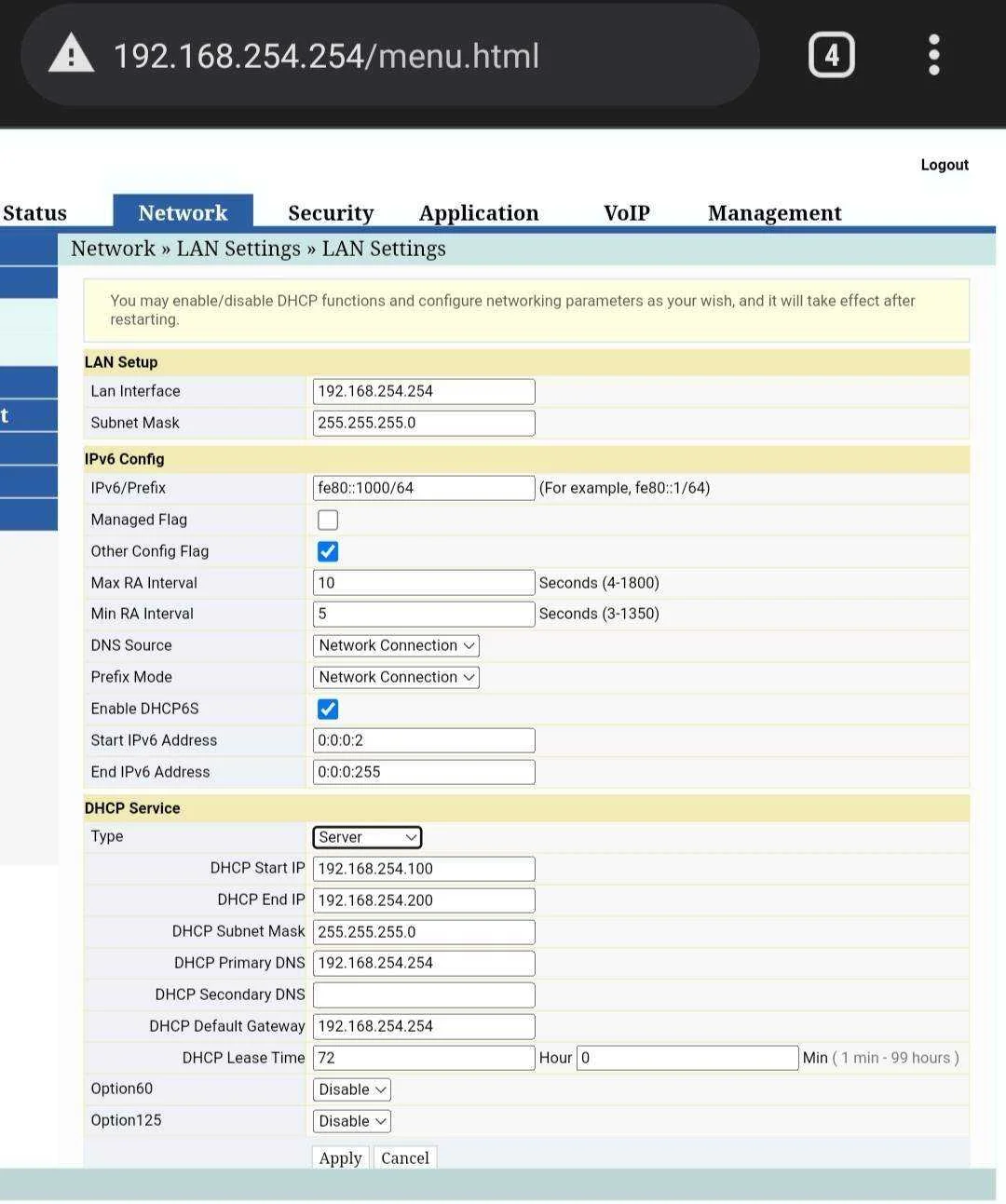
Task: Tap the address bar URL 192.168.254.254/menu.html
Action: [326, 56]
